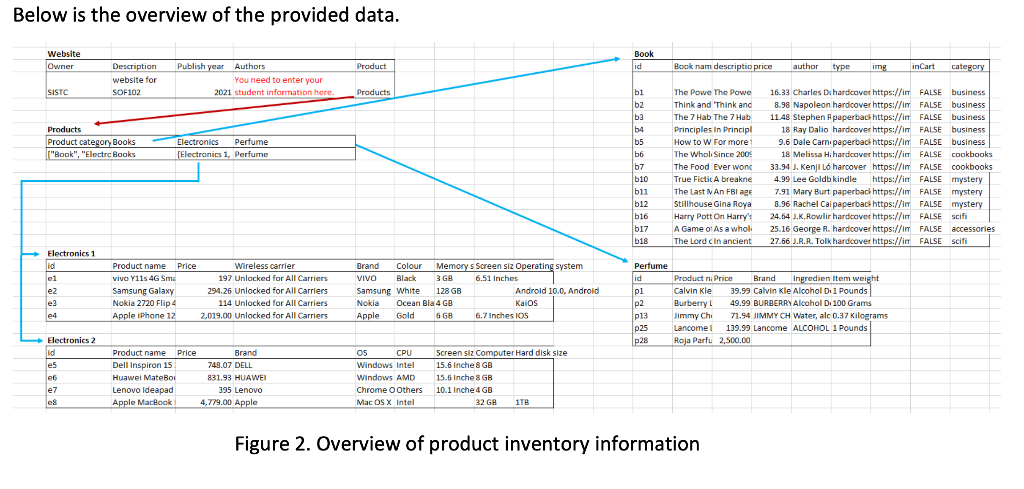Screen dimensions: 1024x489
Task: Select row id "e7"
Action: [53, 390]
